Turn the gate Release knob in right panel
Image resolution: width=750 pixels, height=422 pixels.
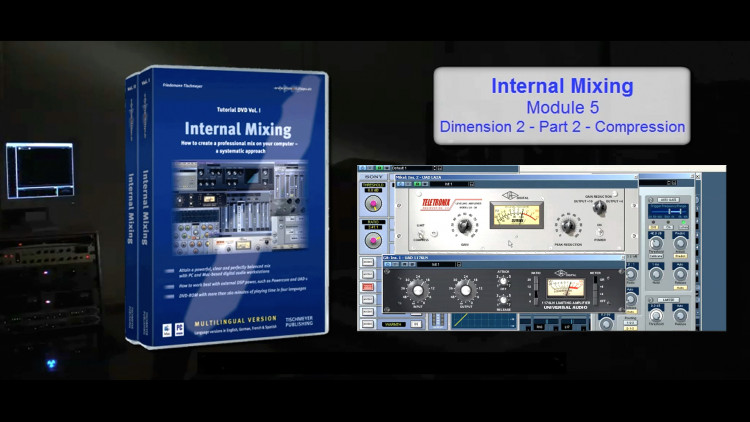click(x=680, y=274)
